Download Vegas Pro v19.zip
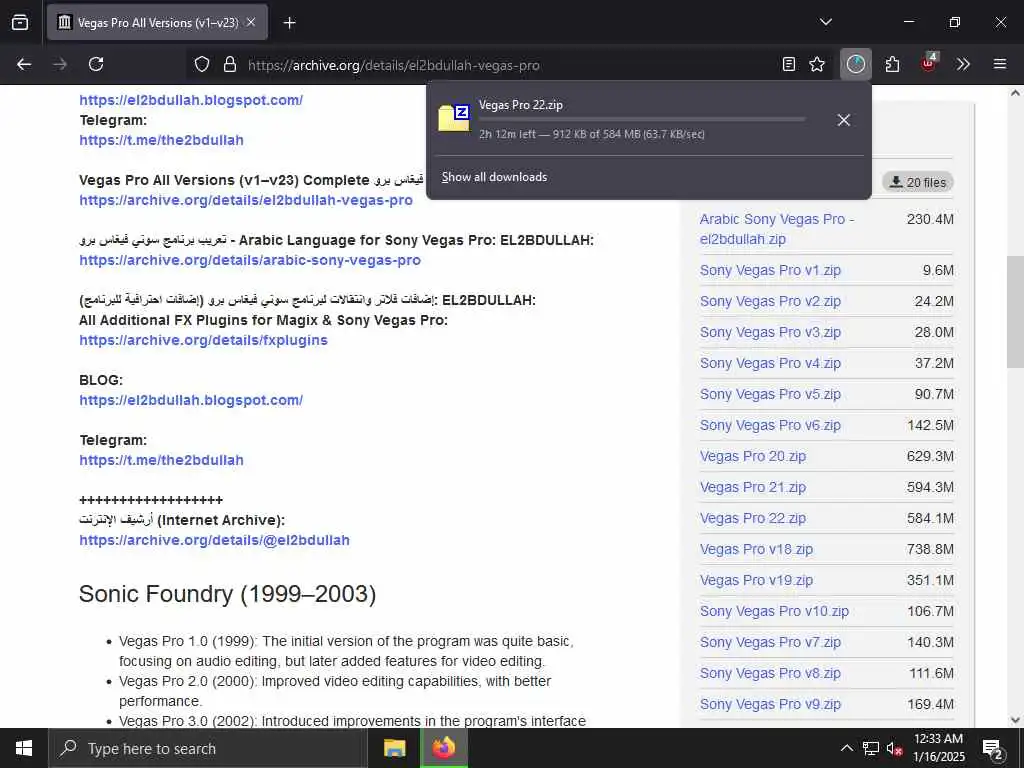Screen dimensions: 1024x768 pos(756,581)
